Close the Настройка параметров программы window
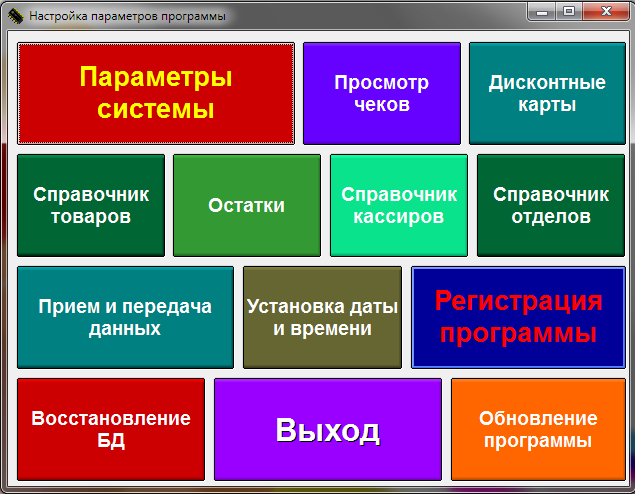Image resolution: width=635 pixels, height=494 pixels. point(606,12)
